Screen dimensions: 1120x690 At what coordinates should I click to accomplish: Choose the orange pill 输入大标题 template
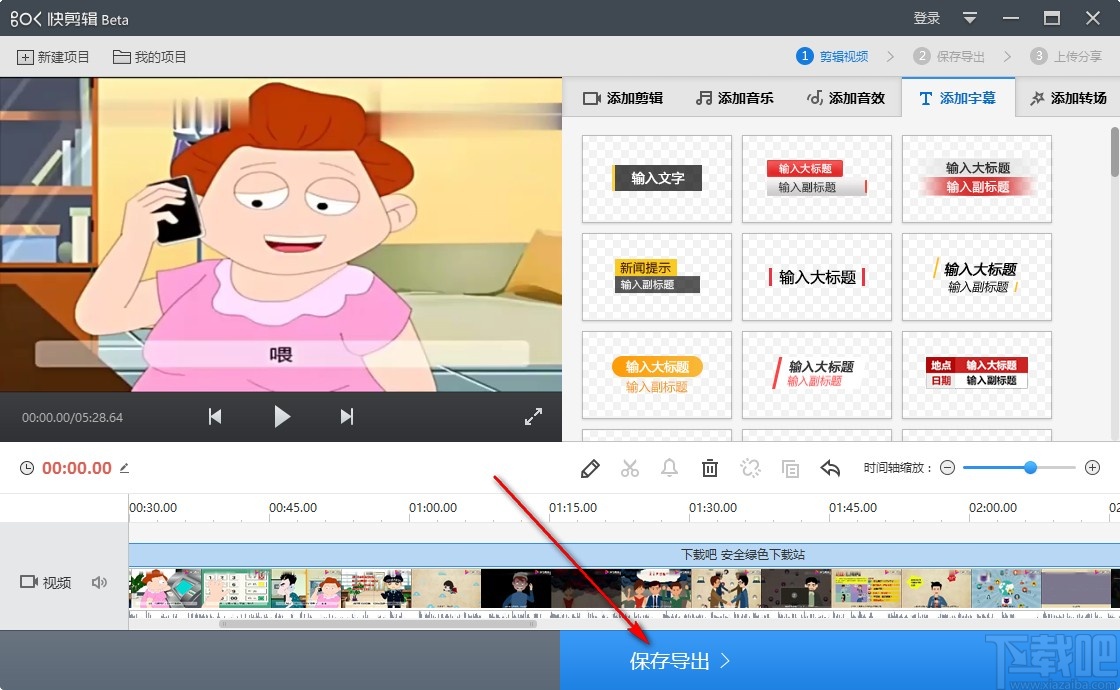click(x=656, y=374)
